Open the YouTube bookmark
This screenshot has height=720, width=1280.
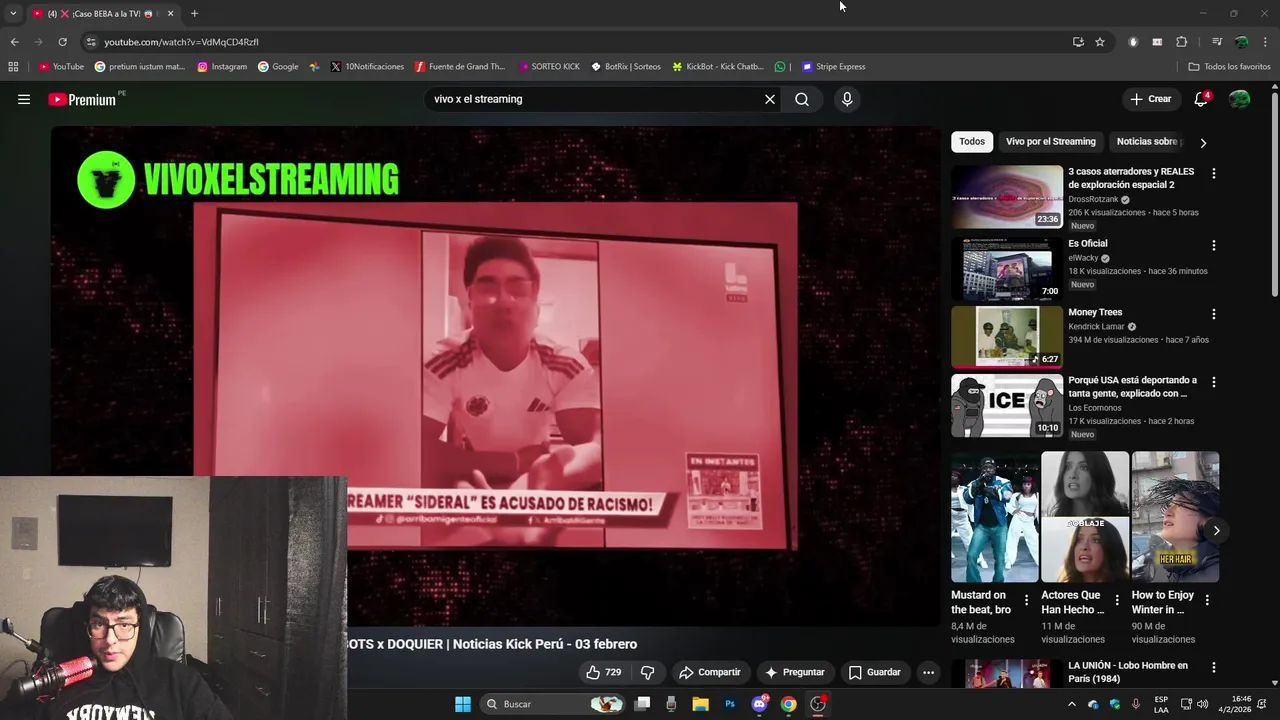[61, 67]
